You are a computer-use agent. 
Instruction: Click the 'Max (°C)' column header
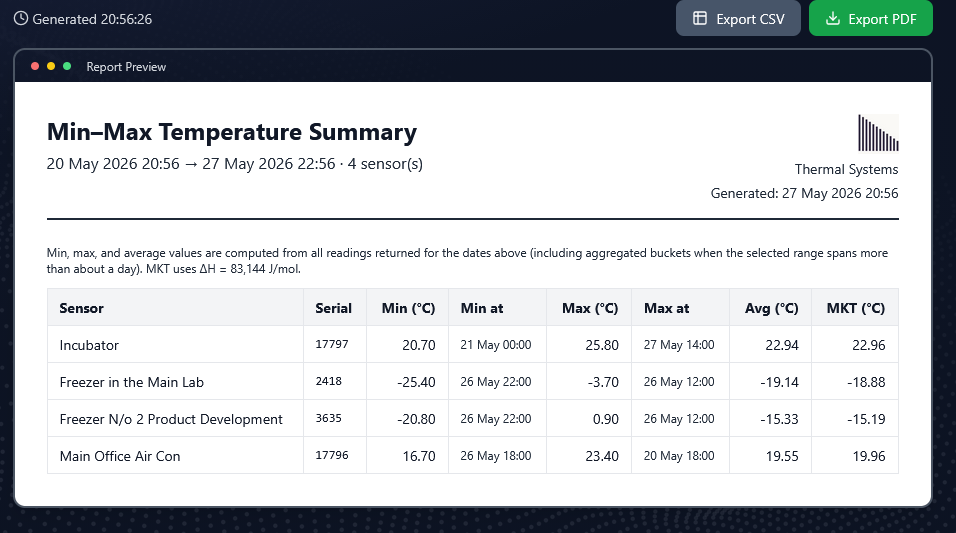590,309
